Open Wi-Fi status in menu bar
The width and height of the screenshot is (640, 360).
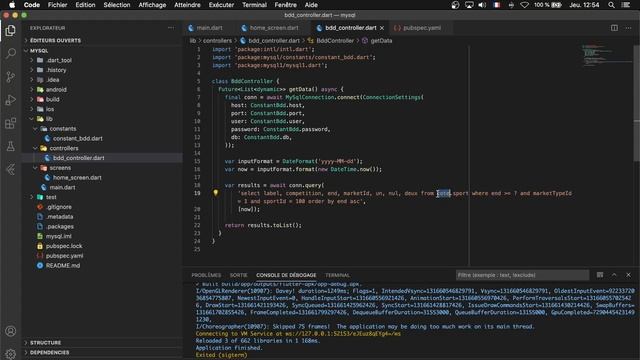pos(524,5)
